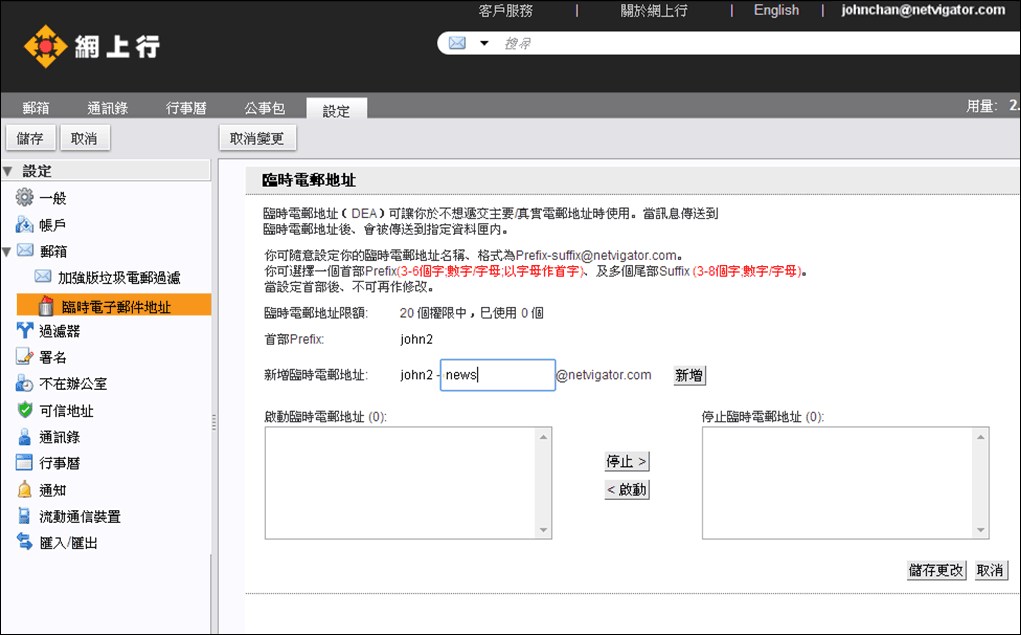
Task: Click up arrow of 停止臨時電郵地址 scrollbar
Action: click(981, 437)
